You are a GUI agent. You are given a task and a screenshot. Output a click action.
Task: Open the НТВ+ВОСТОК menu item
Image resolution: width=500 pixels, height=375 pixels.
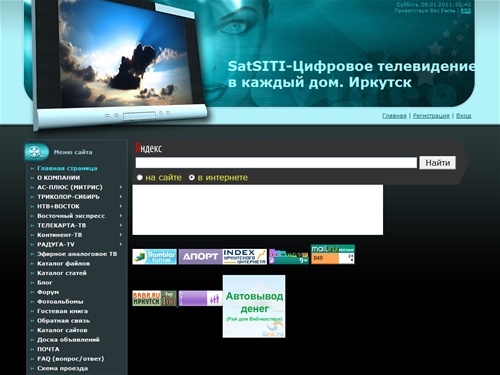(58, 206)
